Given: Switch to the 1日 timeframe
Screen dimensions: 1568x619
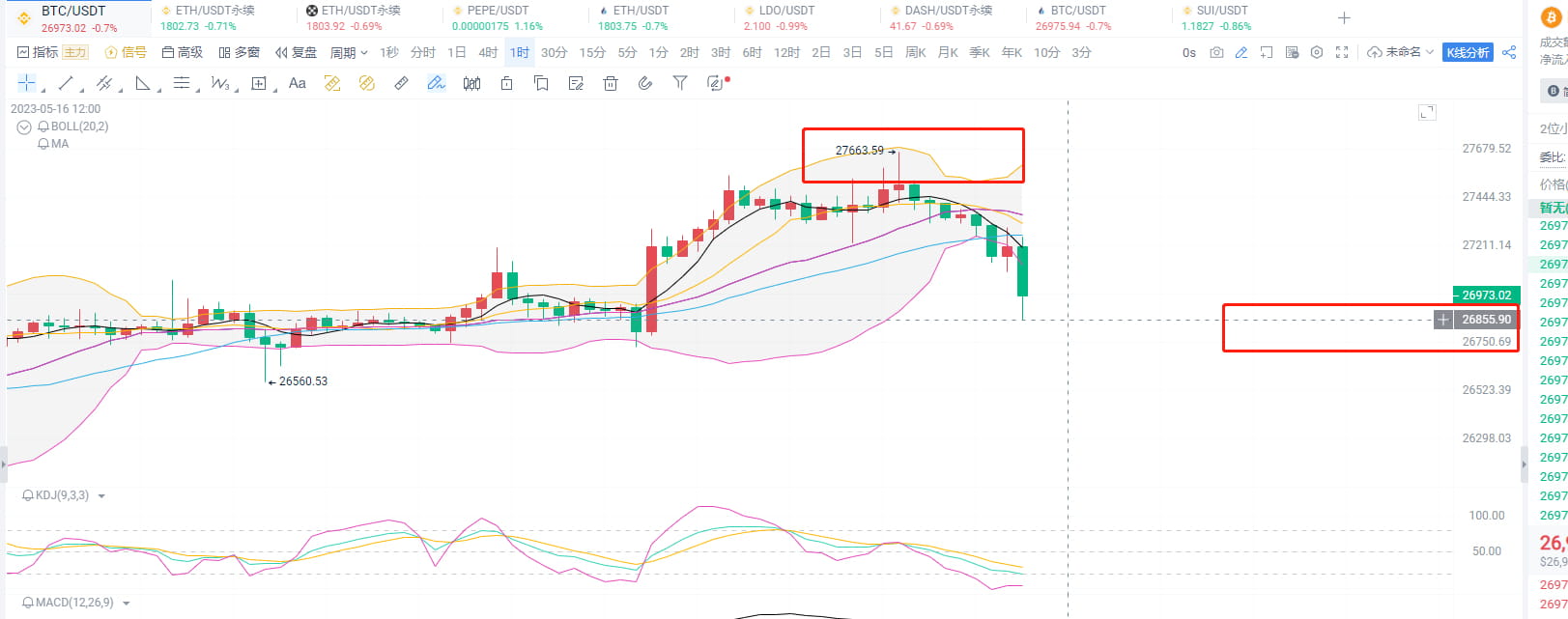Looking at the screenshot, I should coord(457,52).
